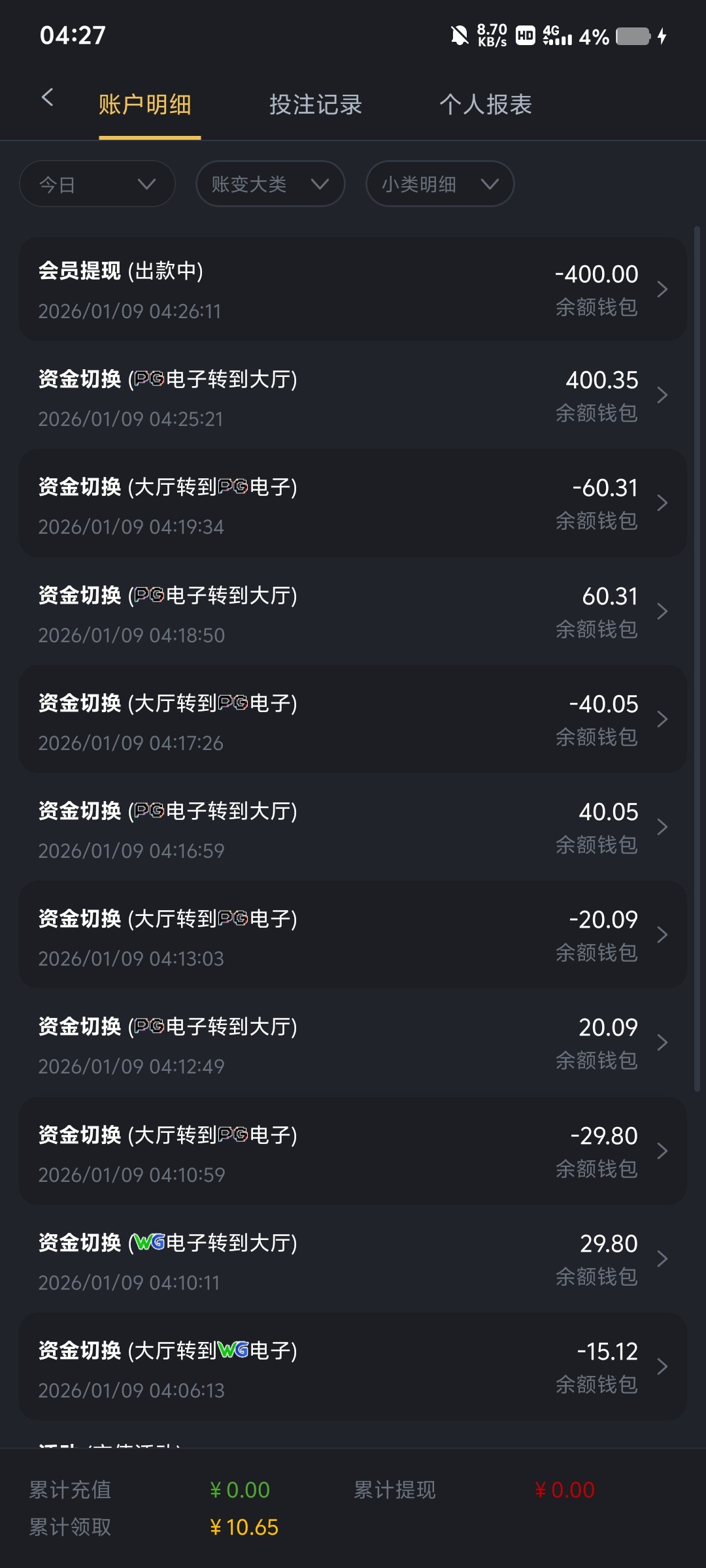Open the 29.80 WG电子转到大厅 record

353,1259
